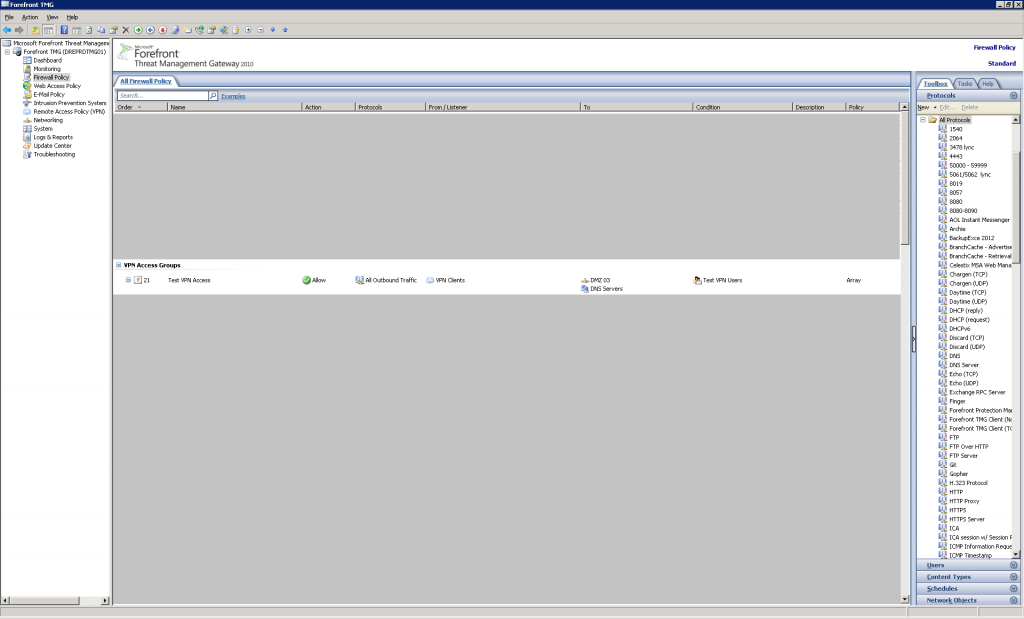Open the New dropdown in Protocols toolbox
Image resolution: width=1024 pixels, height=619 pixels.
click(927, 108)
